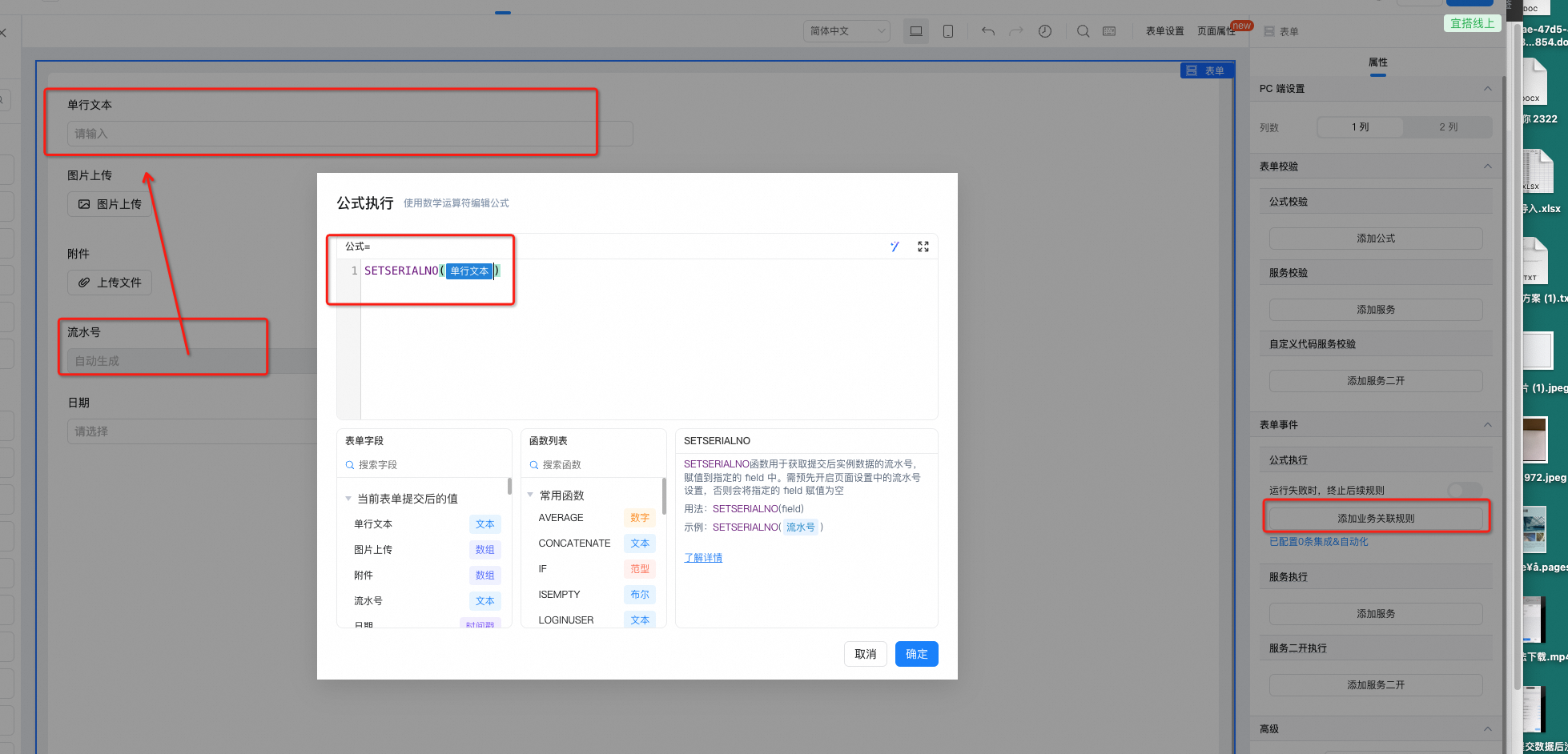
Task: Click the 表单 form icon in breadcrumb
Action: [x=1269, y=31]
